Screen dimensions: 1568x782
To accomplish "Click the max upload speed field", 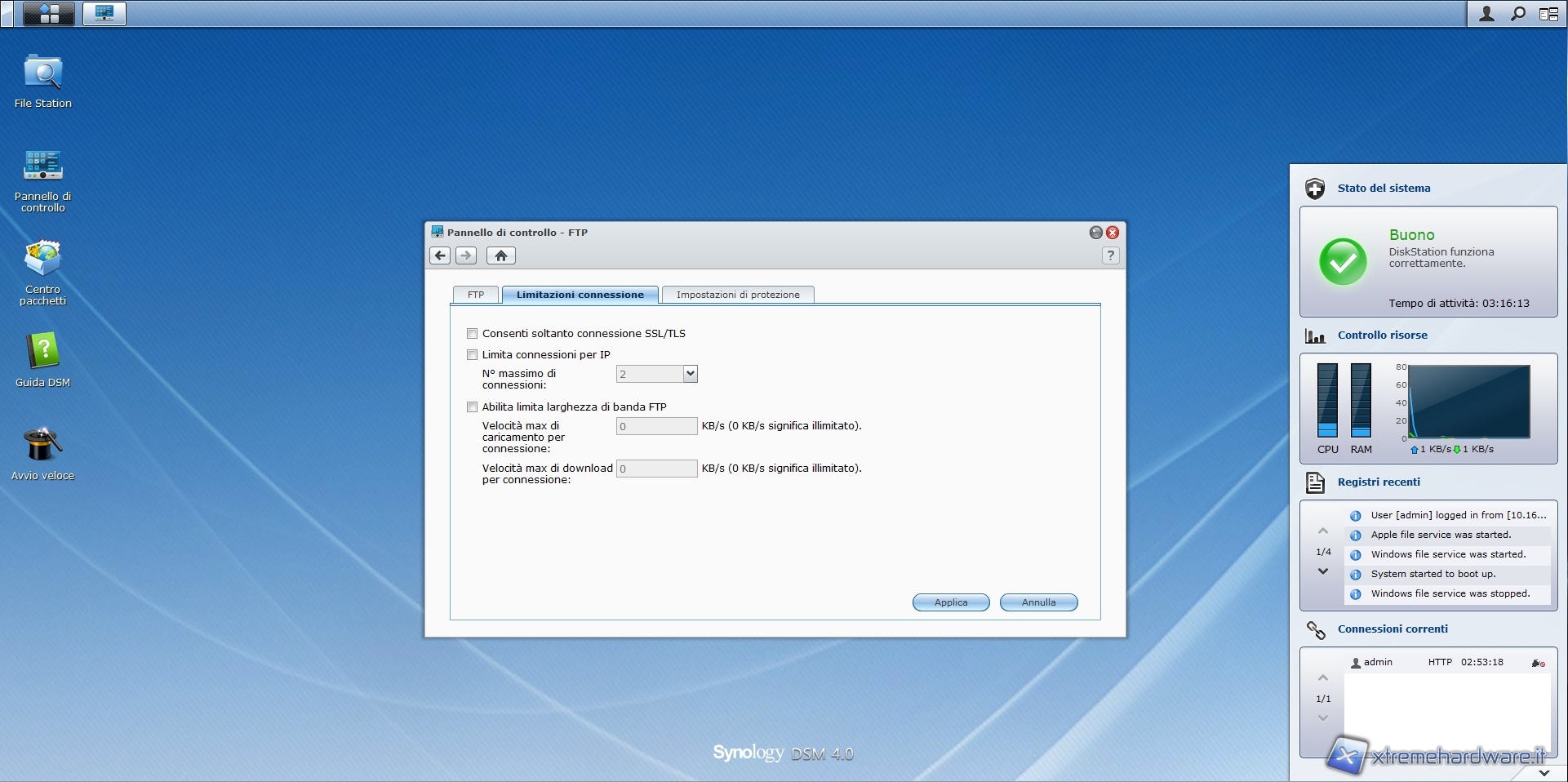I will [x=656, y=426].
